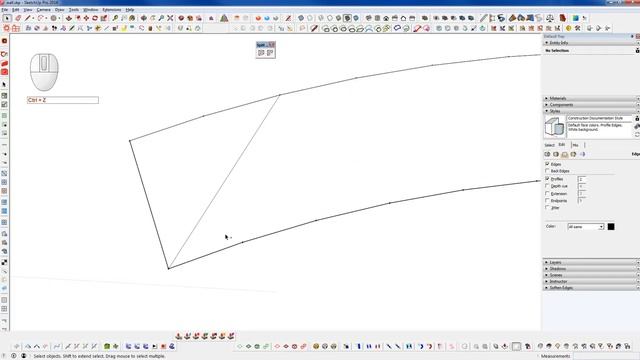Select the Move tool

click(86, 18)
